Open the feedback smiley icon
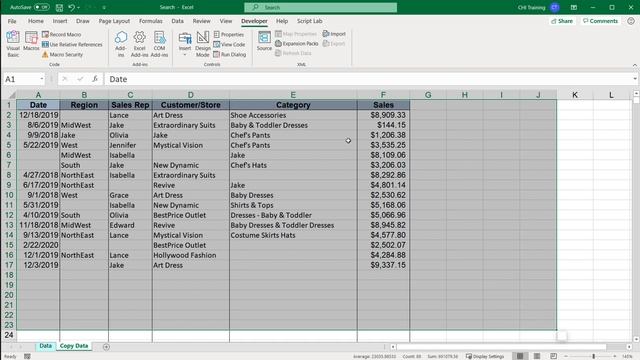The width and height of the screenshot is (640, 360). click(631, 21)
